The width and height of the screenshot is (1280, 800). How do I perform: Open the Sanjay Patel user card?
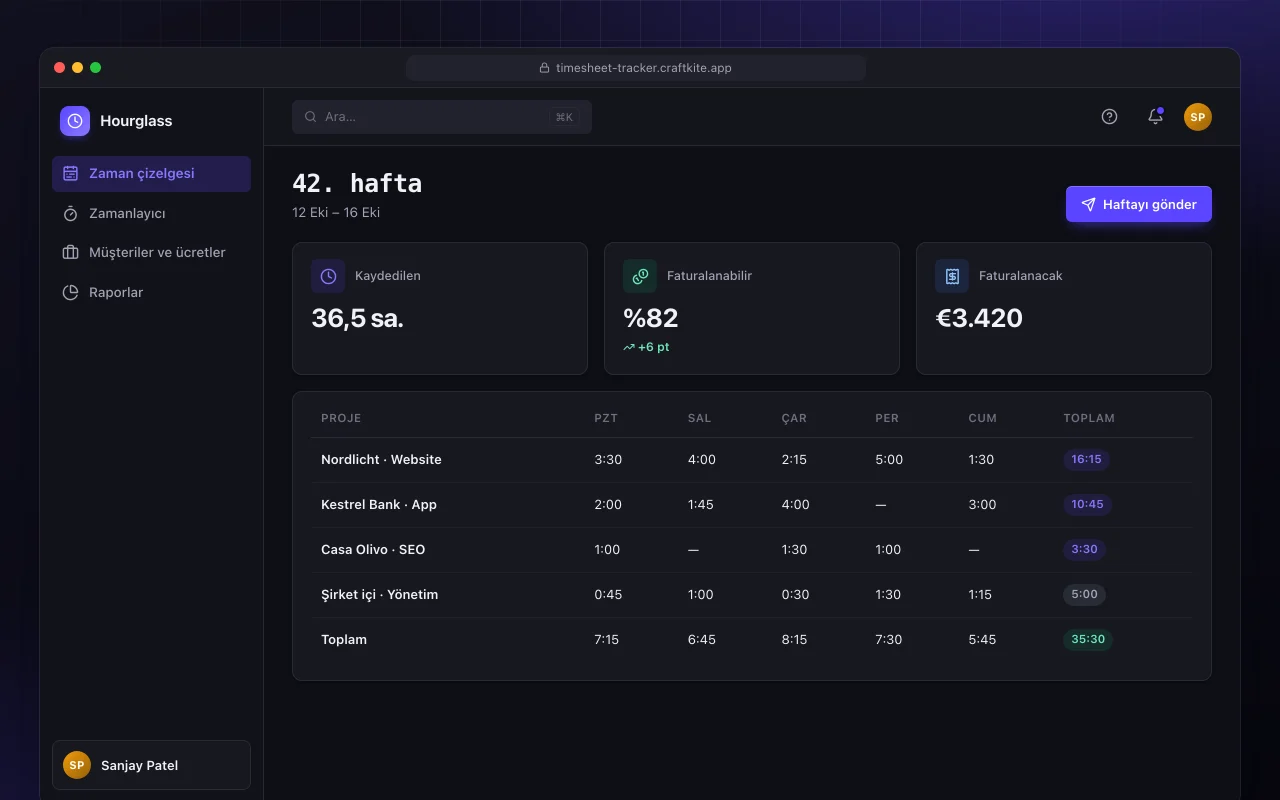click(151, 765)
